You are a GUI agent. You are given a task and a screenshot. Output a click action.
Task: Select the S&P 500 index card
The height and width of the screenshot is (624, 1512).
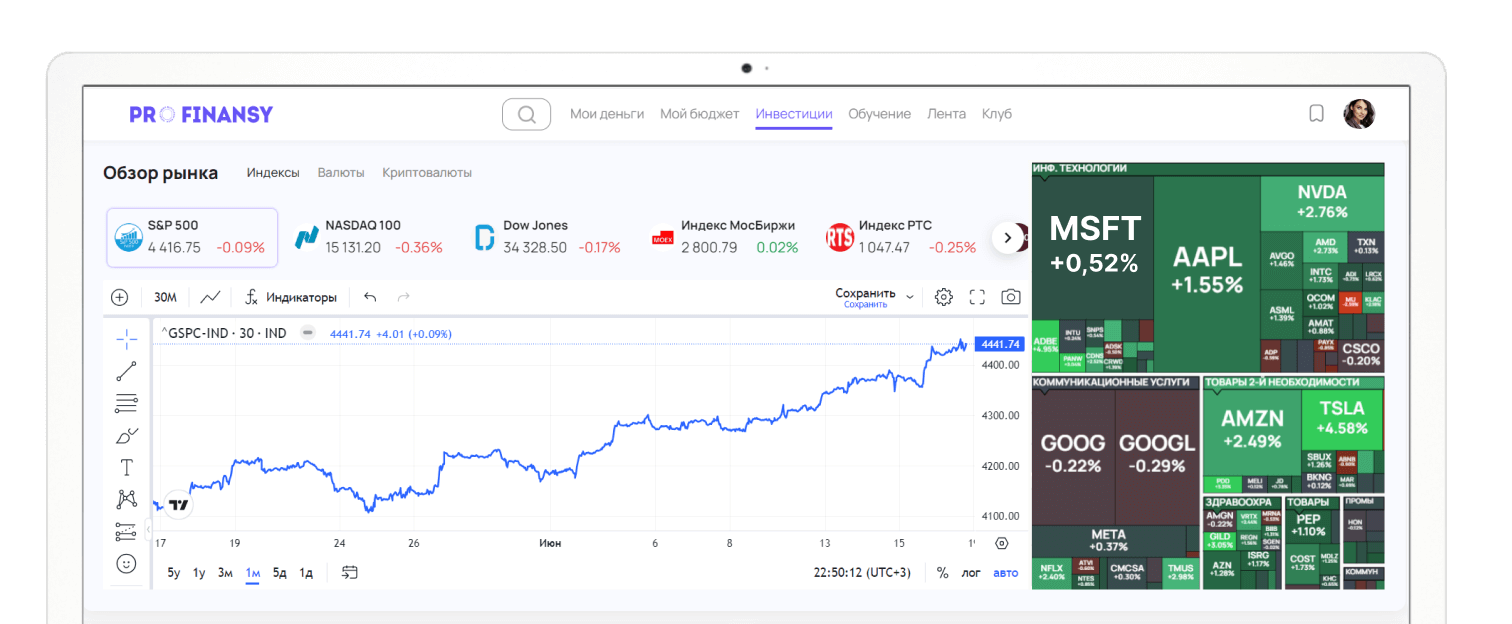192,238
